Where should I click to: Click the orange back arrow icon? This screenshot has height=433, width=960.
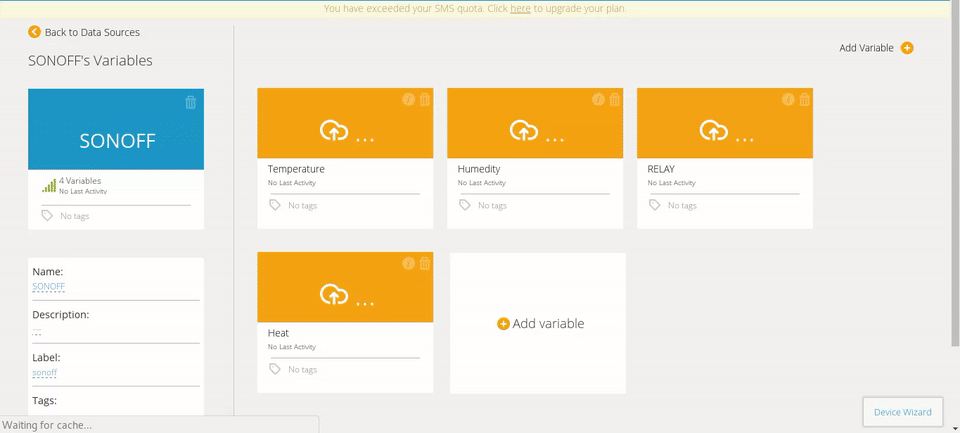34,32
